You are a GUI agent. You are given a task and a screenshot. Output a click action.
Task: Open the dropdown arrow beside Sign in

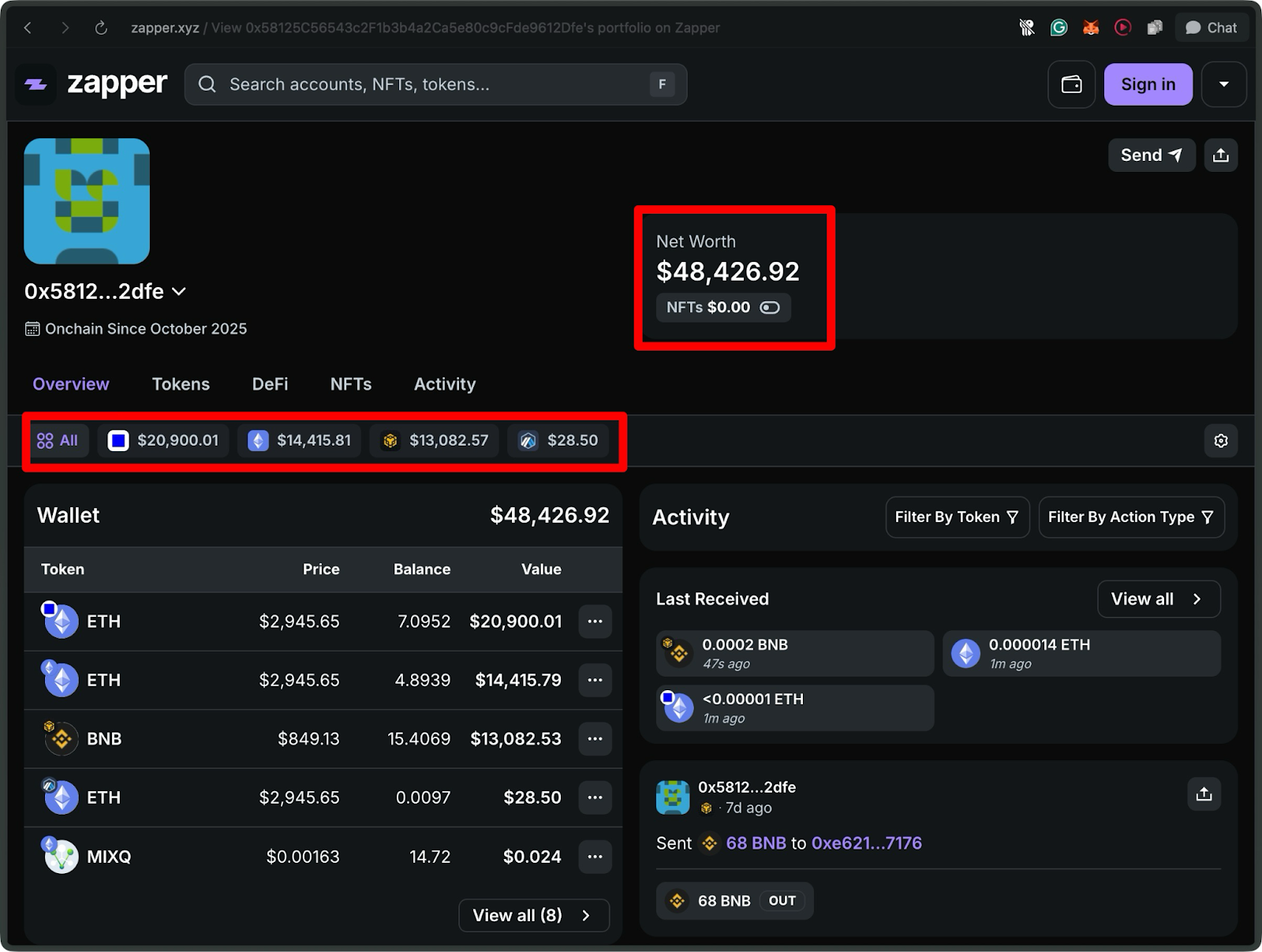[x=1224, y=84]
